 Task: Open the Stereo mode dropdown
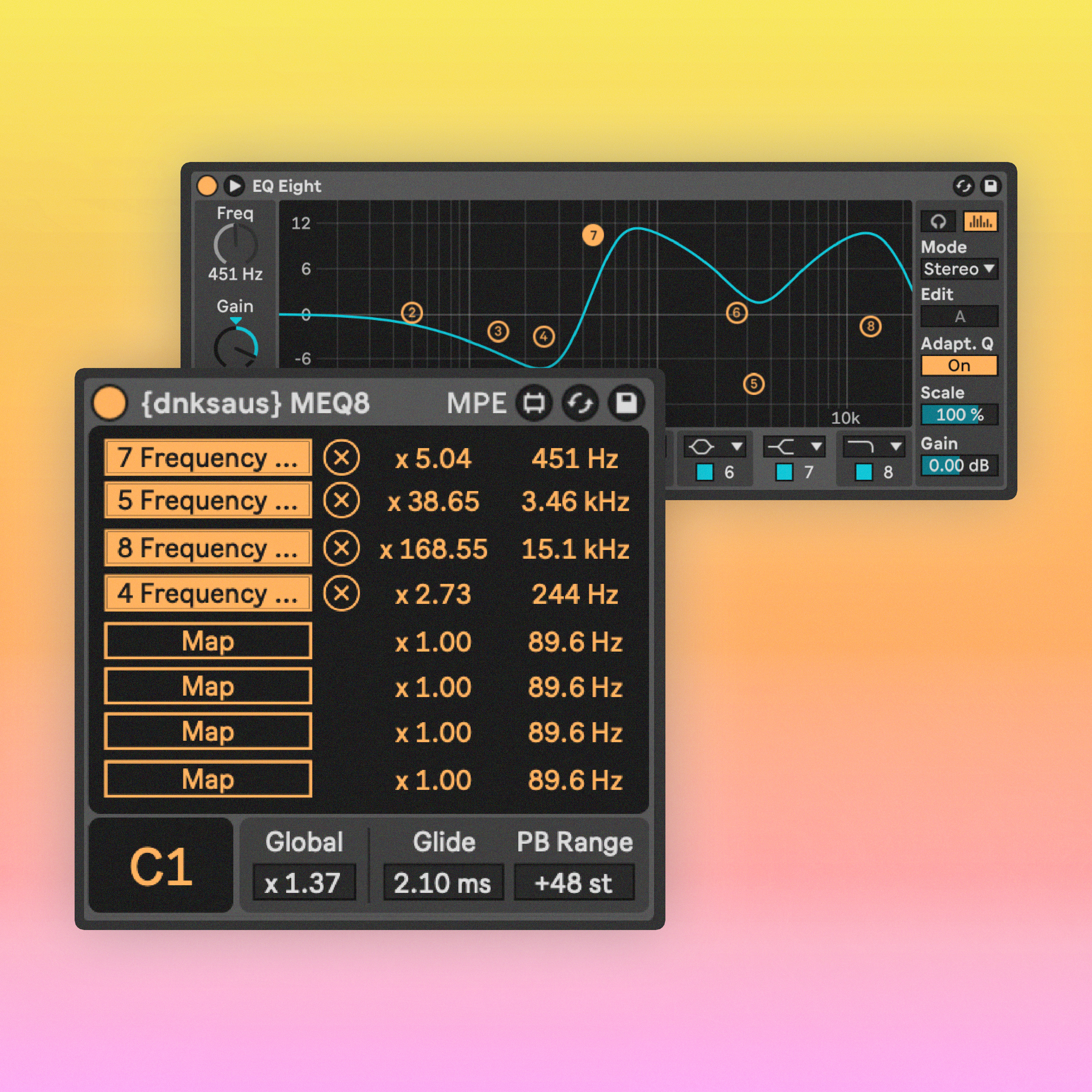959,269
